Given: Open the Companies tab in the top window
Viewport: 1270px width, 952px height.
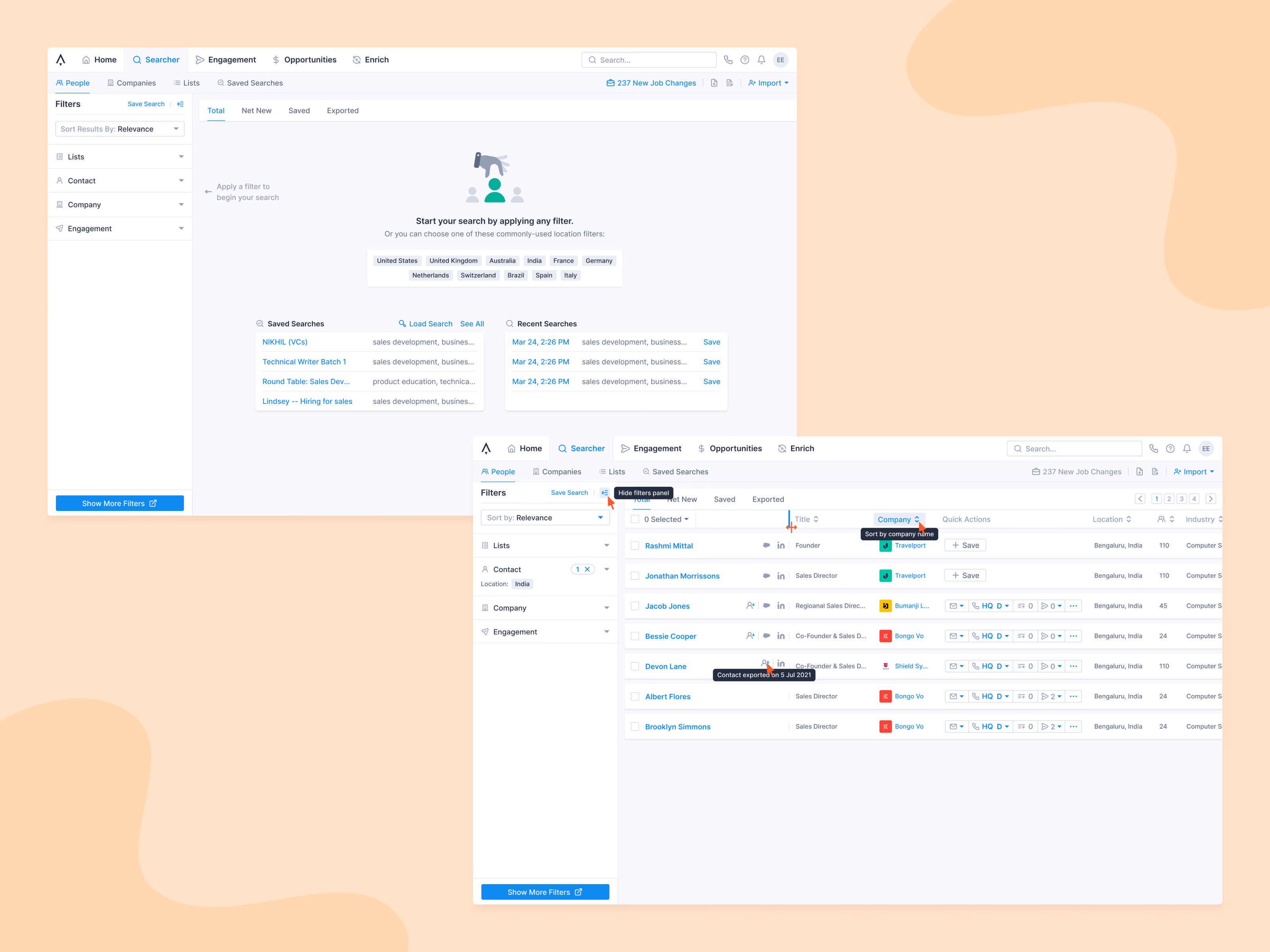Looking at the screenshot, I should click(131, 83).
